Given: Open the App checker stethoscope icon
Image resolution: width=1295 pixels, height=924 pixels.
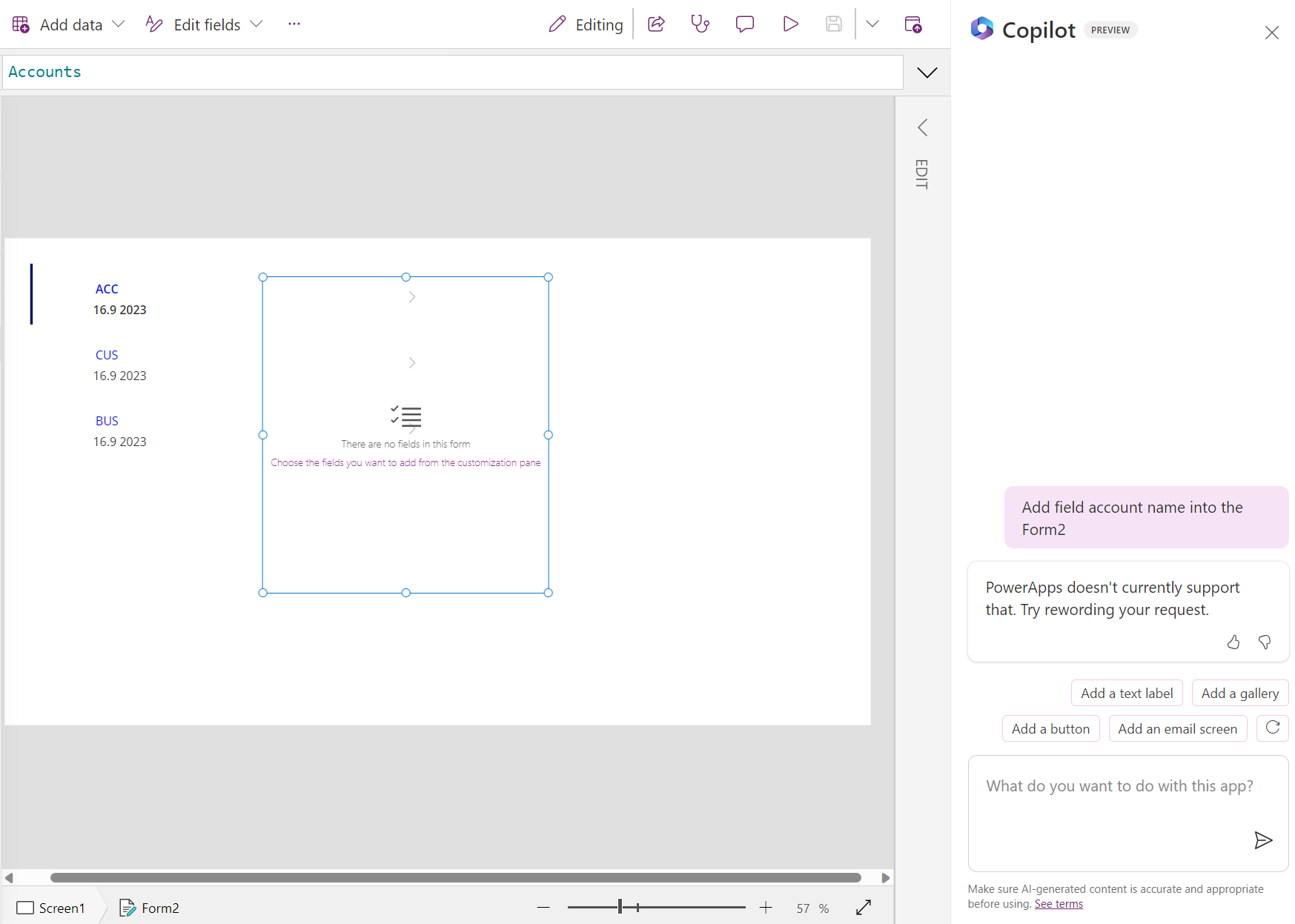Looking at the screenshot, I should (700, 24).
